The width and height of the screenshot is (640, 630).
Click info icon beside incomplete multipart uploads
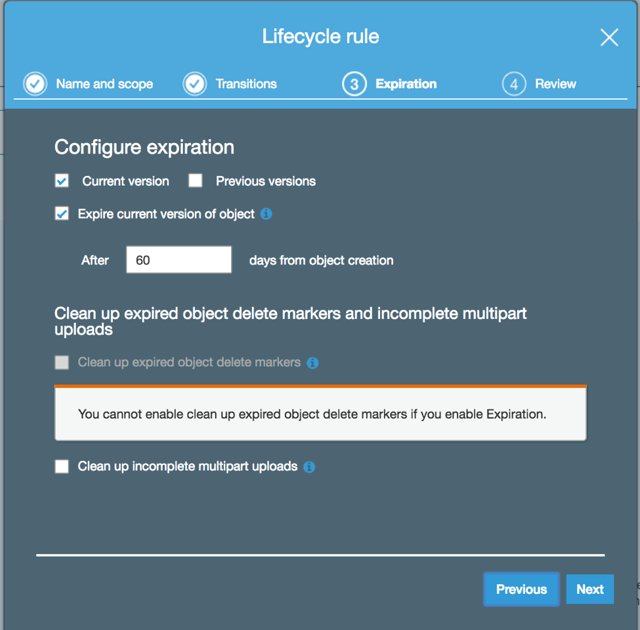point(309,467)
